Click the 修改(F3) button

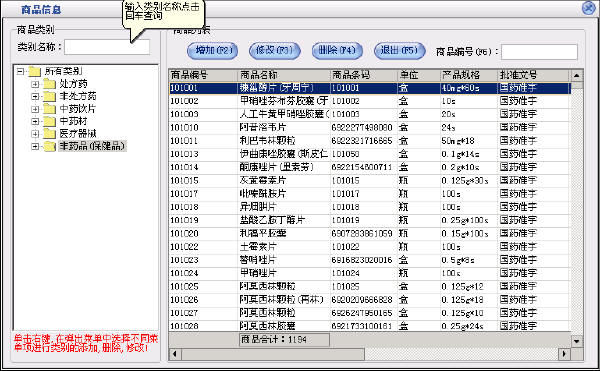274,50
